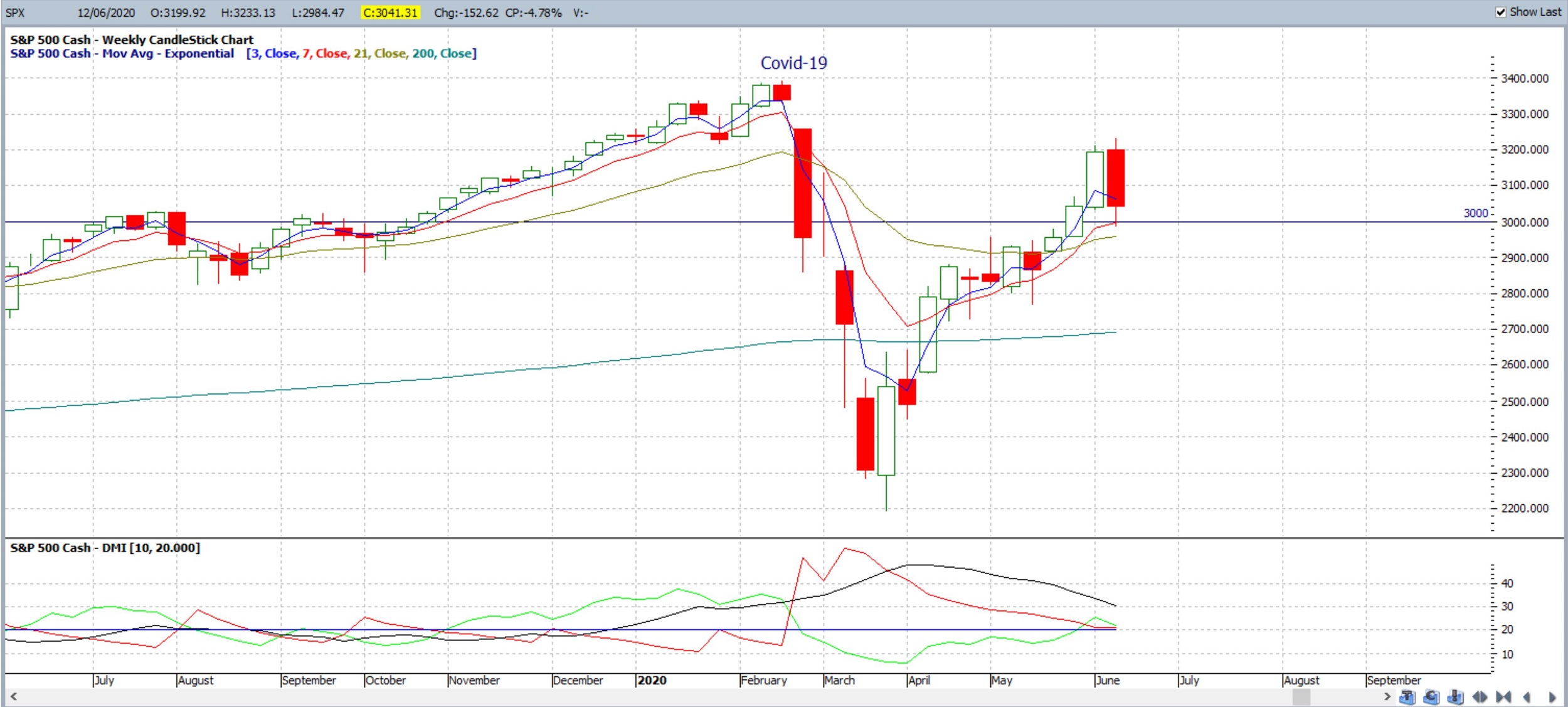1568x707 pixels.
Task: Click the '3, Close' moving average parameter
Action: click(273, 53)
